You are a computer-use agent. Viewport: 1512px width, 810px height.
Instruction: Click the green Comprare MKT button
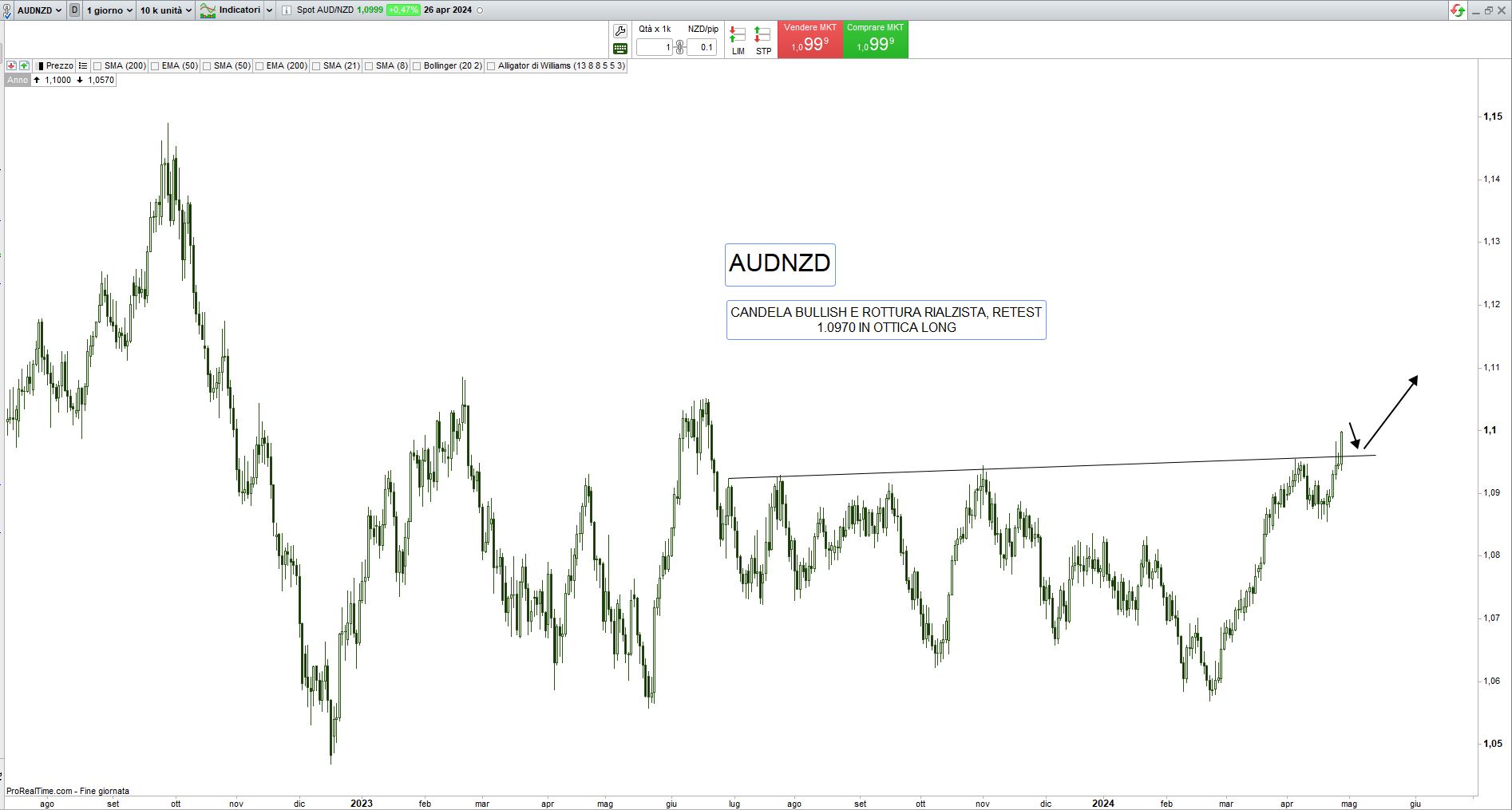pos(876,39)
